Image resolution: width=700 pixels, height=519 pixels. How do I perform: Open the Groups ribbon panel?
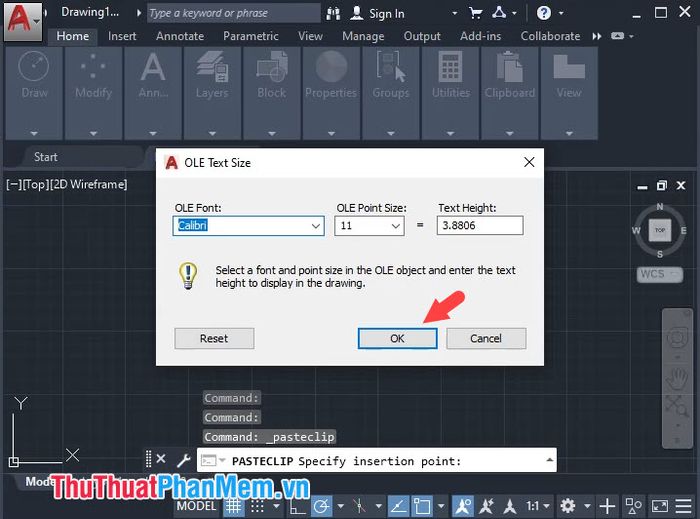click(x=391, y=93)
